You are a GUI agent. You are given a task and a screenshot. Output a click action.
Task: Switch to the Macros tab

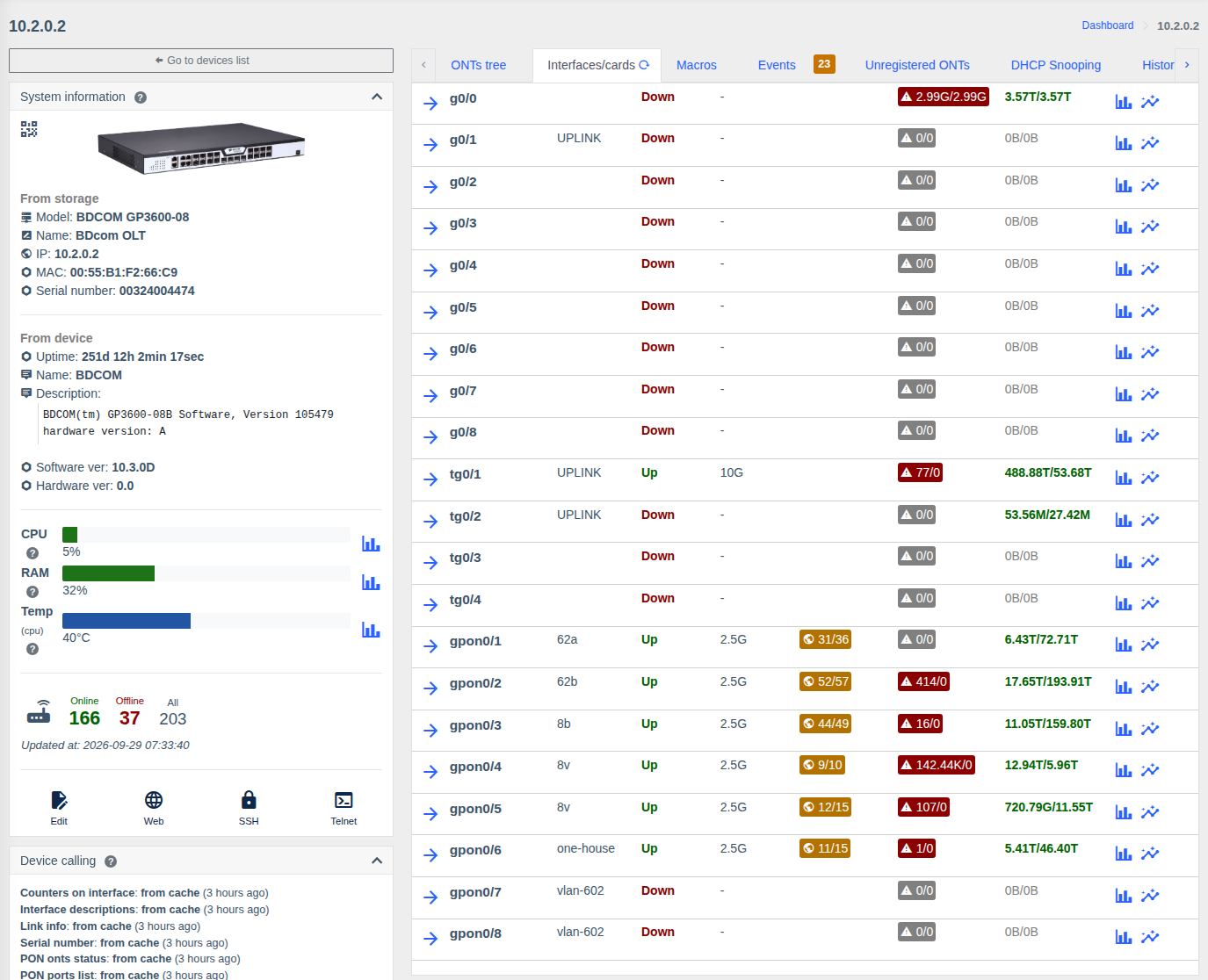point(697,65)
